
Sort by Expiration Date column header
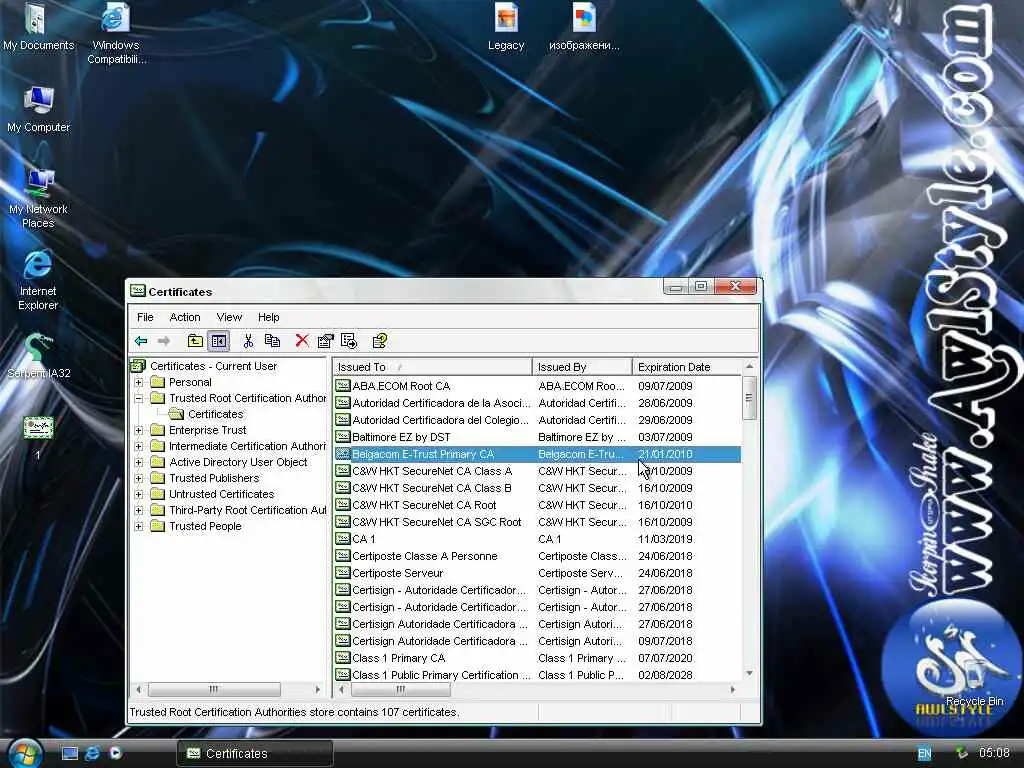tap(687, 367)
